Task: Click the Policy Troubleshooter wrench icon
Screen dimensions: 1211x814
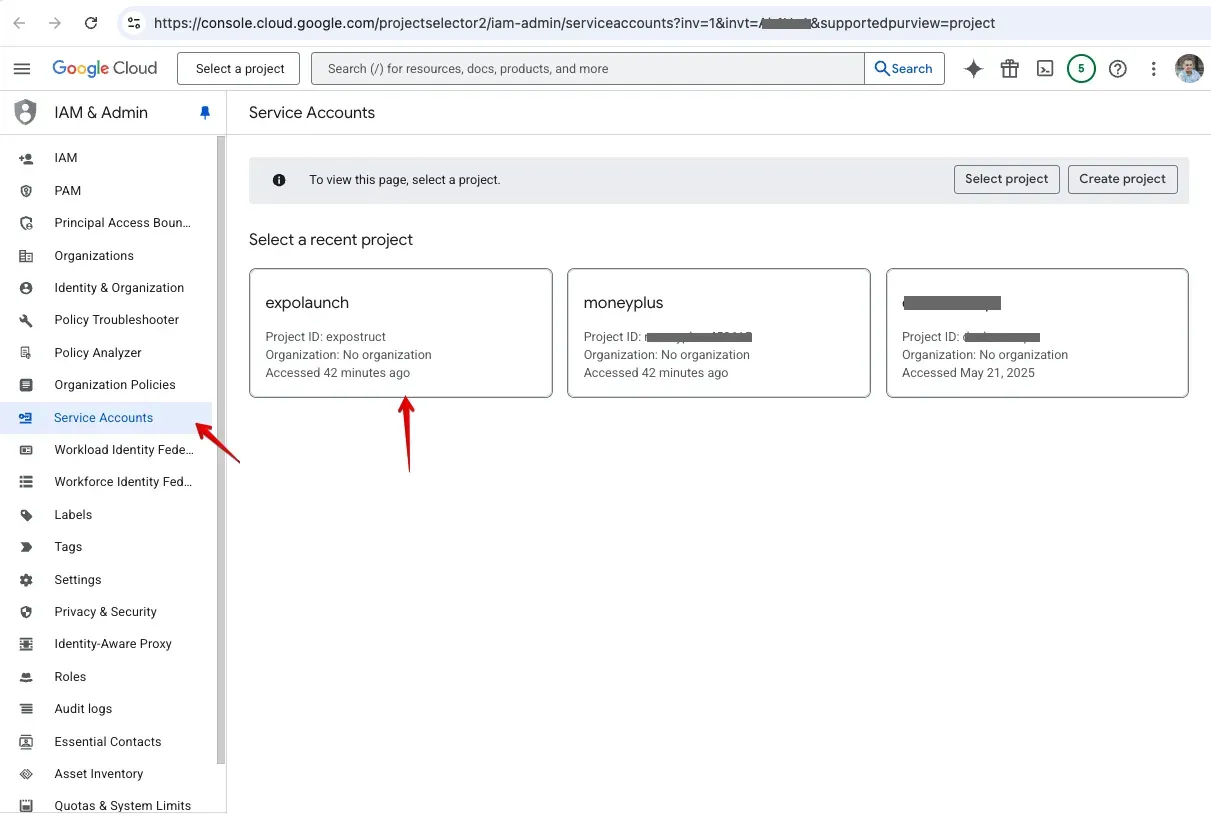Action: pyautogui.click(x=26, y=320)
